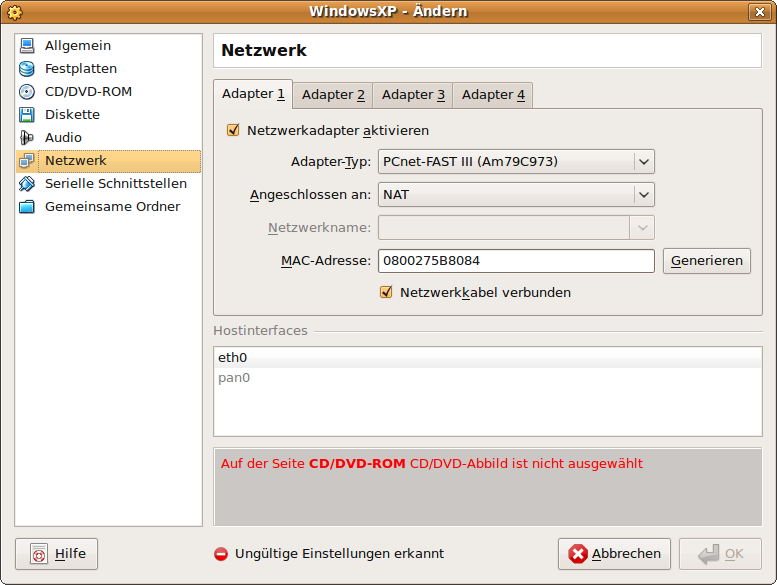
Task: Click 'Ungültige Einstellungen erkannt' status text
Action: tap(339, 554)
